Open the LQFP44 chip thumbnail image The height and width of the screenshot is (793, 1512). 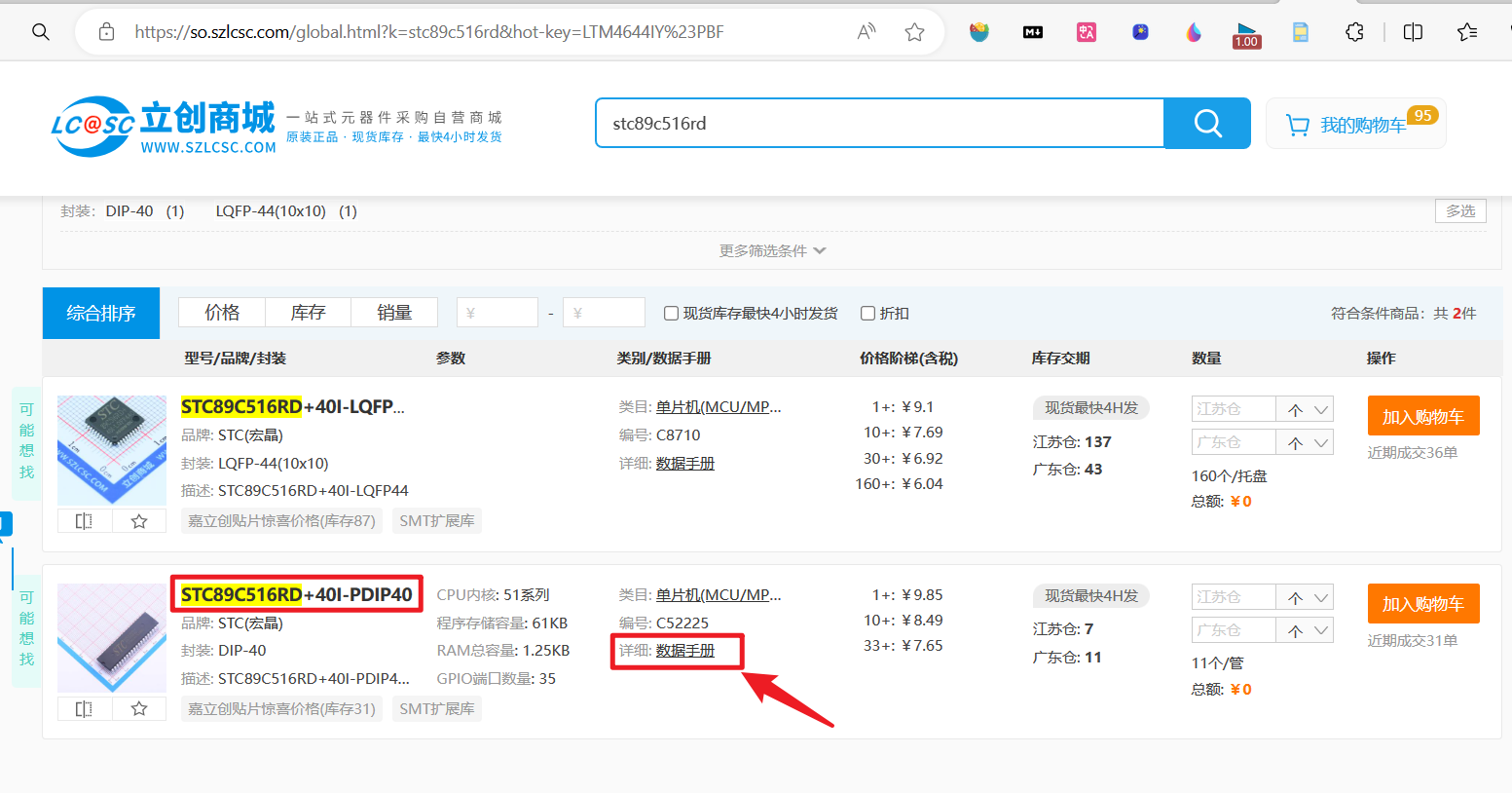tap(112, 450)
